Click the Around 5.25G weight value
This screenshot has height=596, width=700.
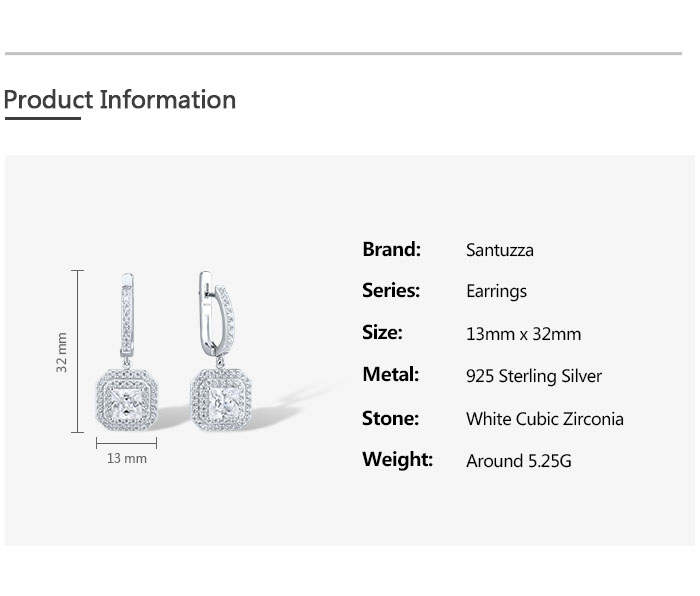pos(519,461)
